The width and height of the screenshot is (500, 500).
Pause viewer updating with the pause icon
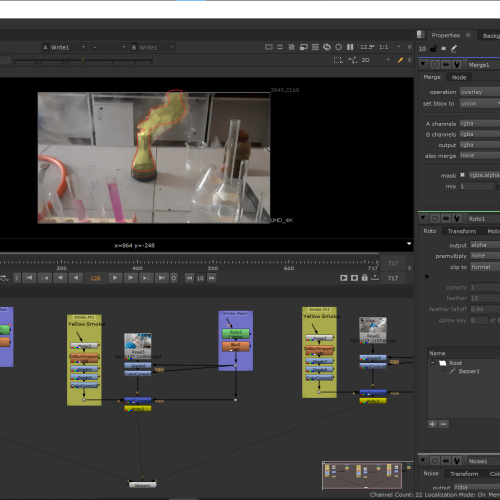click(350, 47)
